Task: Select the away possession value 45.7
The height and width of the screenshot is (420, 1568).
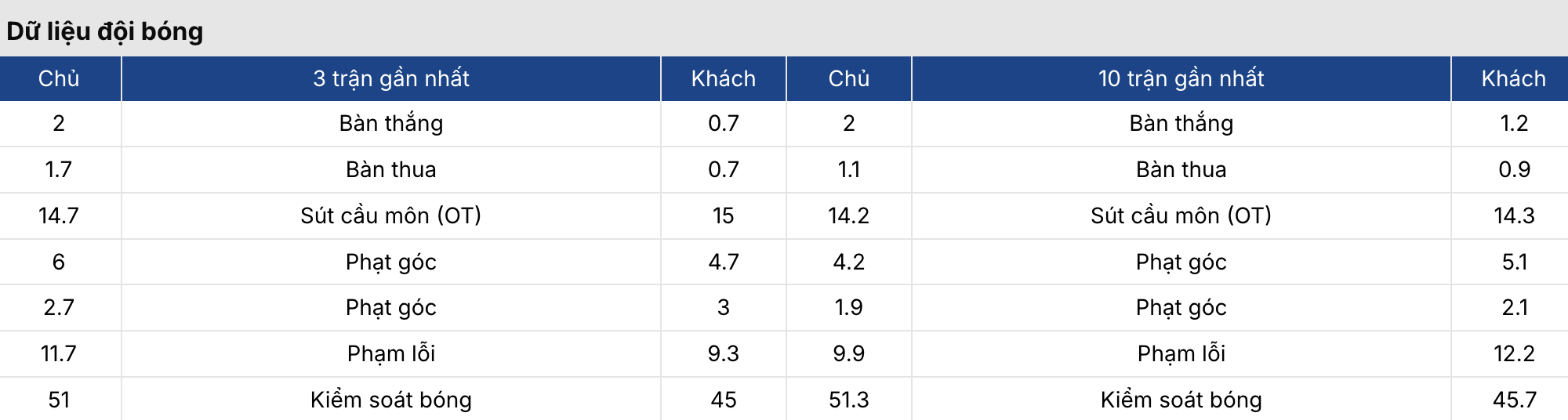Action: pos(1514,400)
